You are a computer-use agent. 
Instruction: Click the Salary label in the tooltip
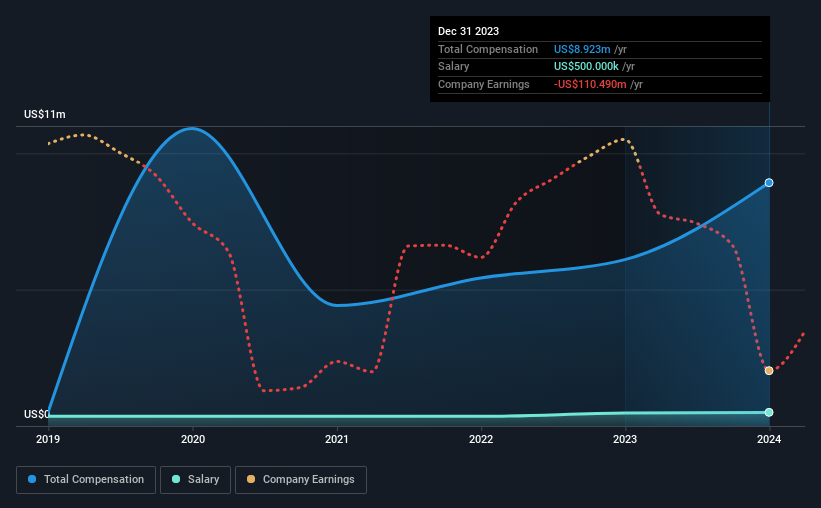pyautogui.click(x=453, y=67)
